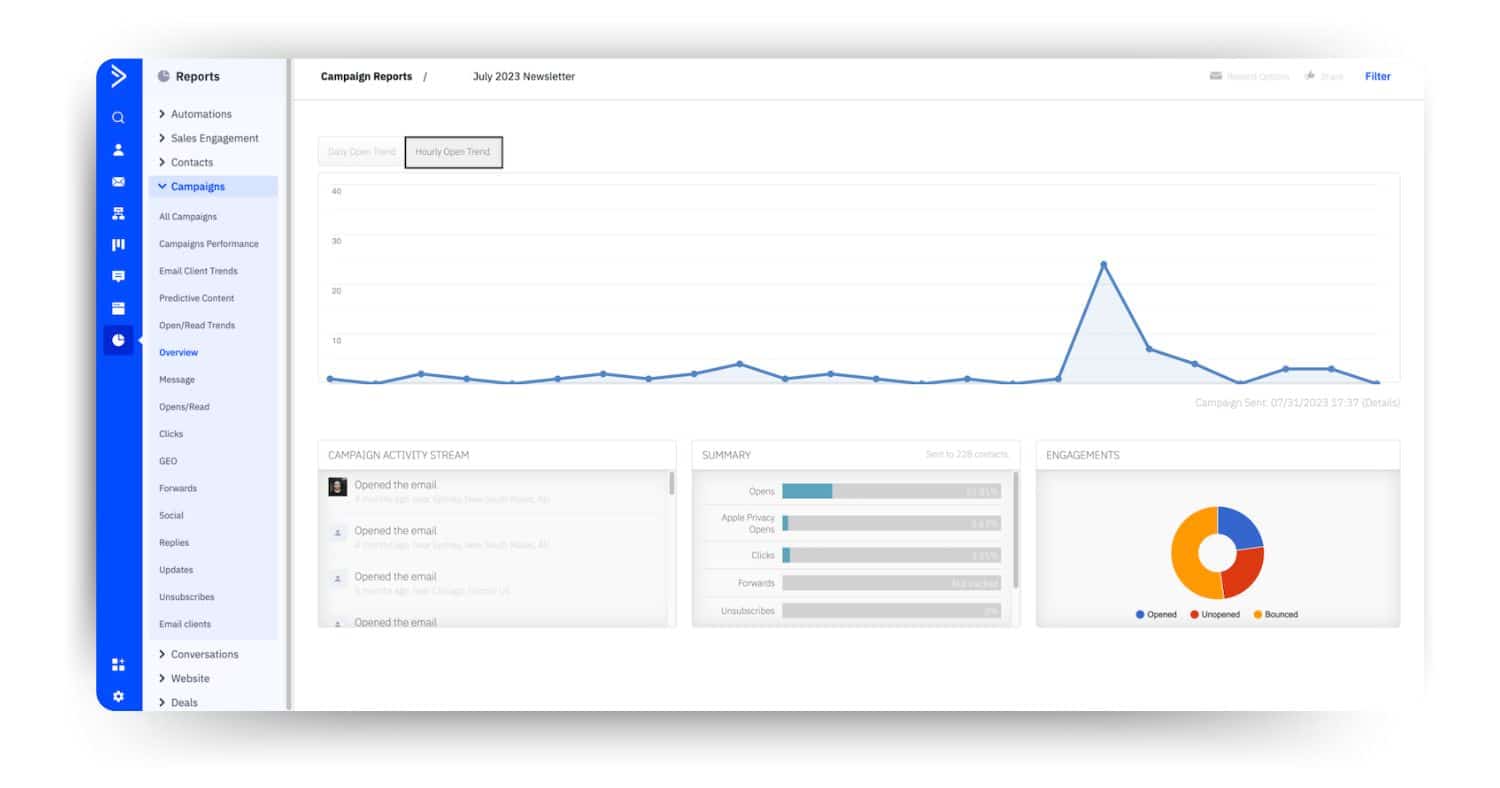Click the orange Bounced legend swatch

pos(1257,614)
